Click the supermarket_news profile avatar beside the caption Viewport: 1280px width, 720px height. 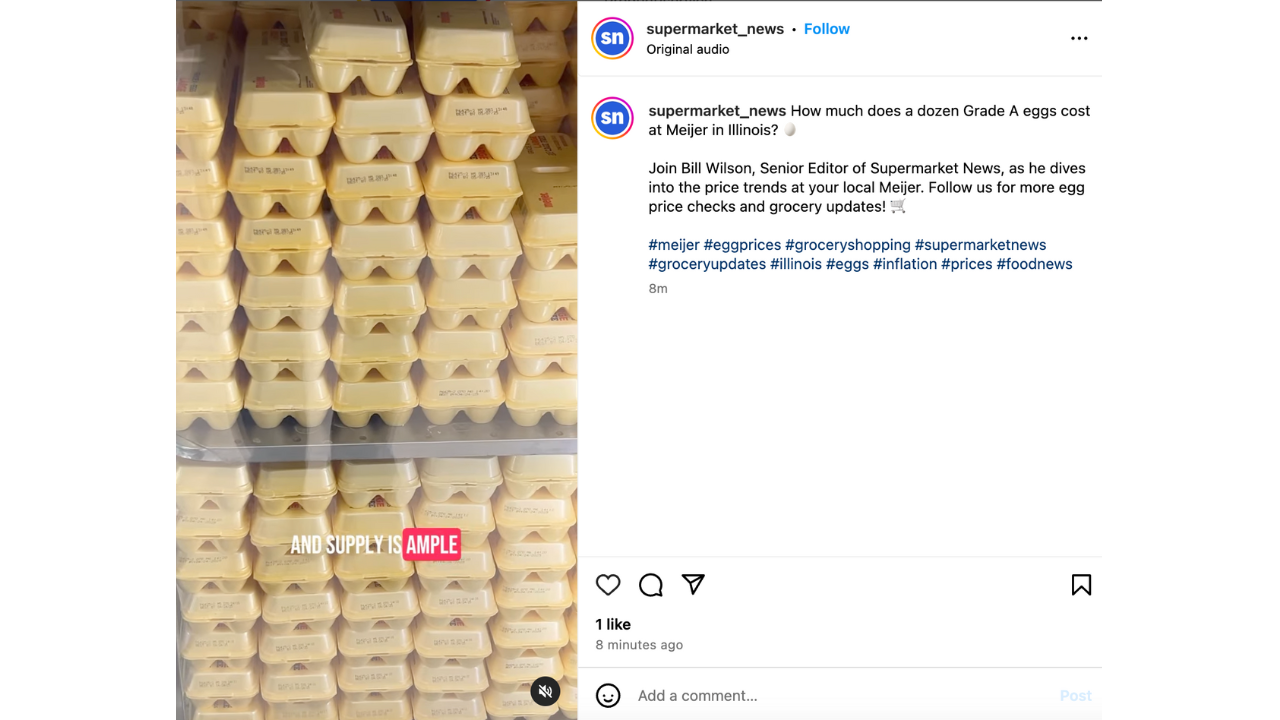pos(612,118)
